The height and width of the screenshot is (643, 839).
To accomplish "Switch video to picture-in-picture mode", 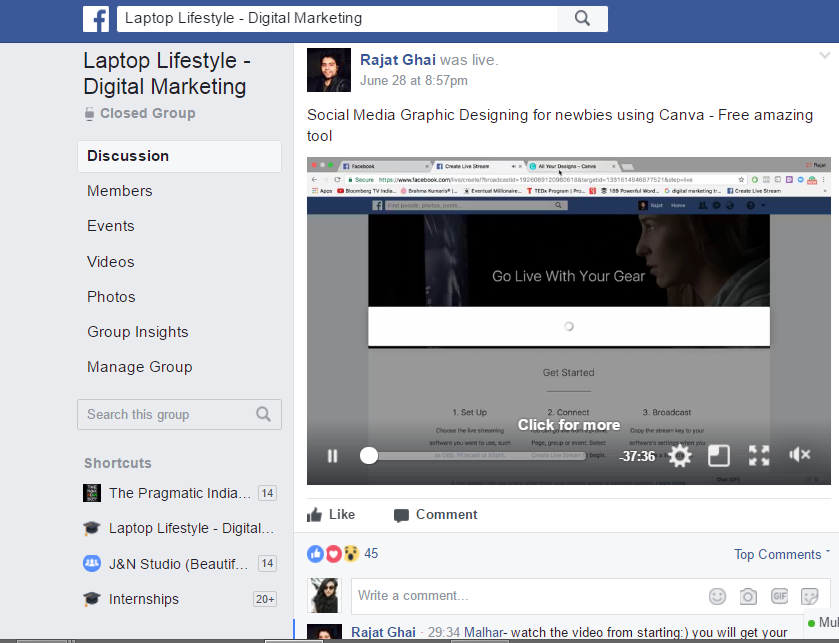I will coord(719,456).
